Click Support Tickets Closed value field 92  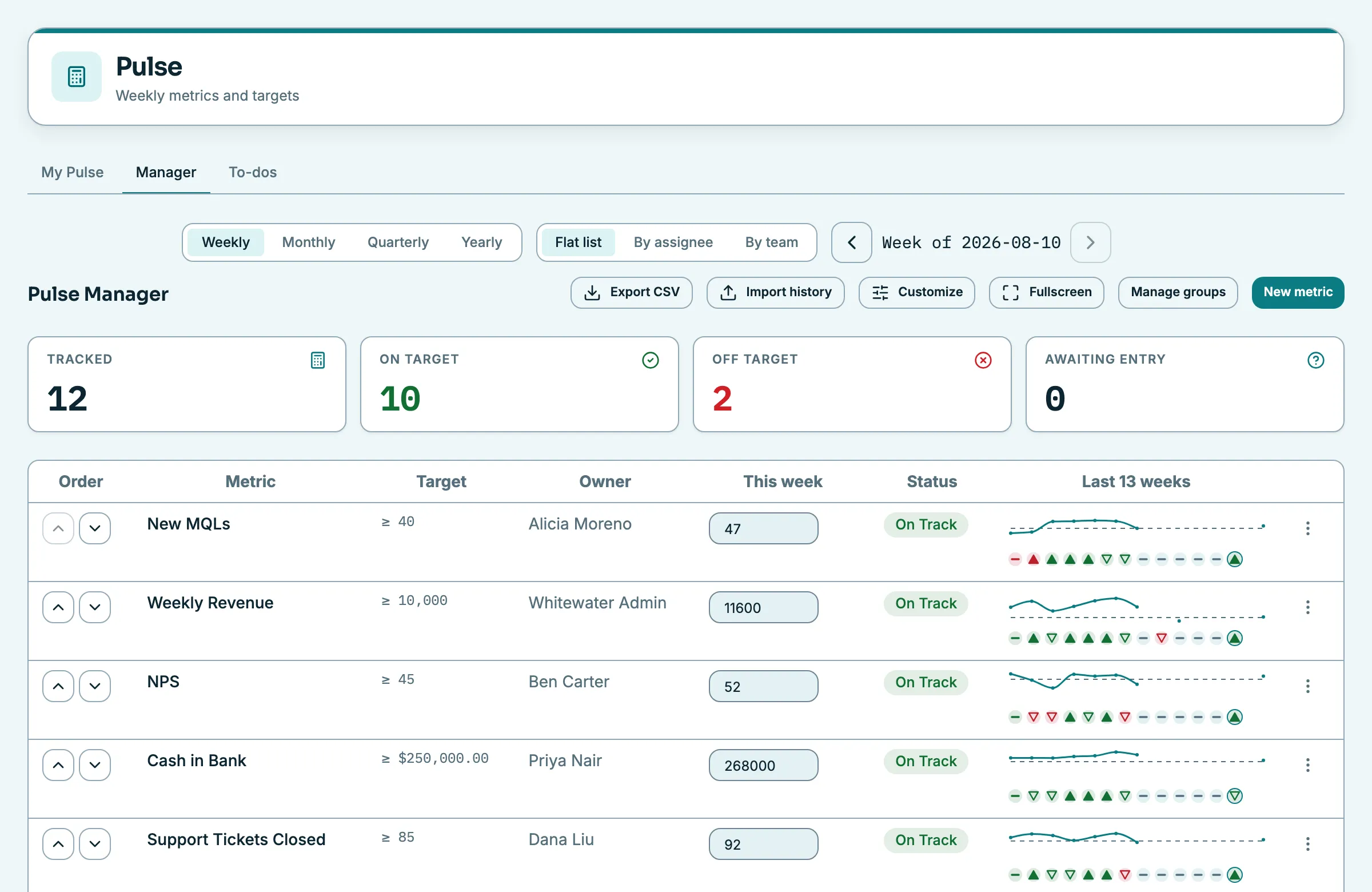pyautogui.click(x=763, y=844)
